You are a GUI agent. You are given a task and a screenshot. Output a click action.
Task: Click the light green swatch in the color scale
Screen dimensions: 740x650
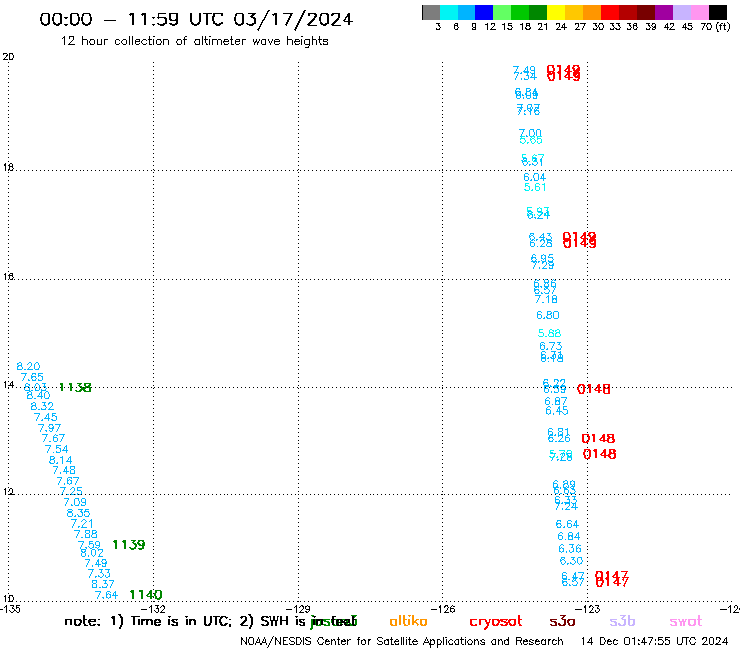pyautogui.click(x=502, y=12)
